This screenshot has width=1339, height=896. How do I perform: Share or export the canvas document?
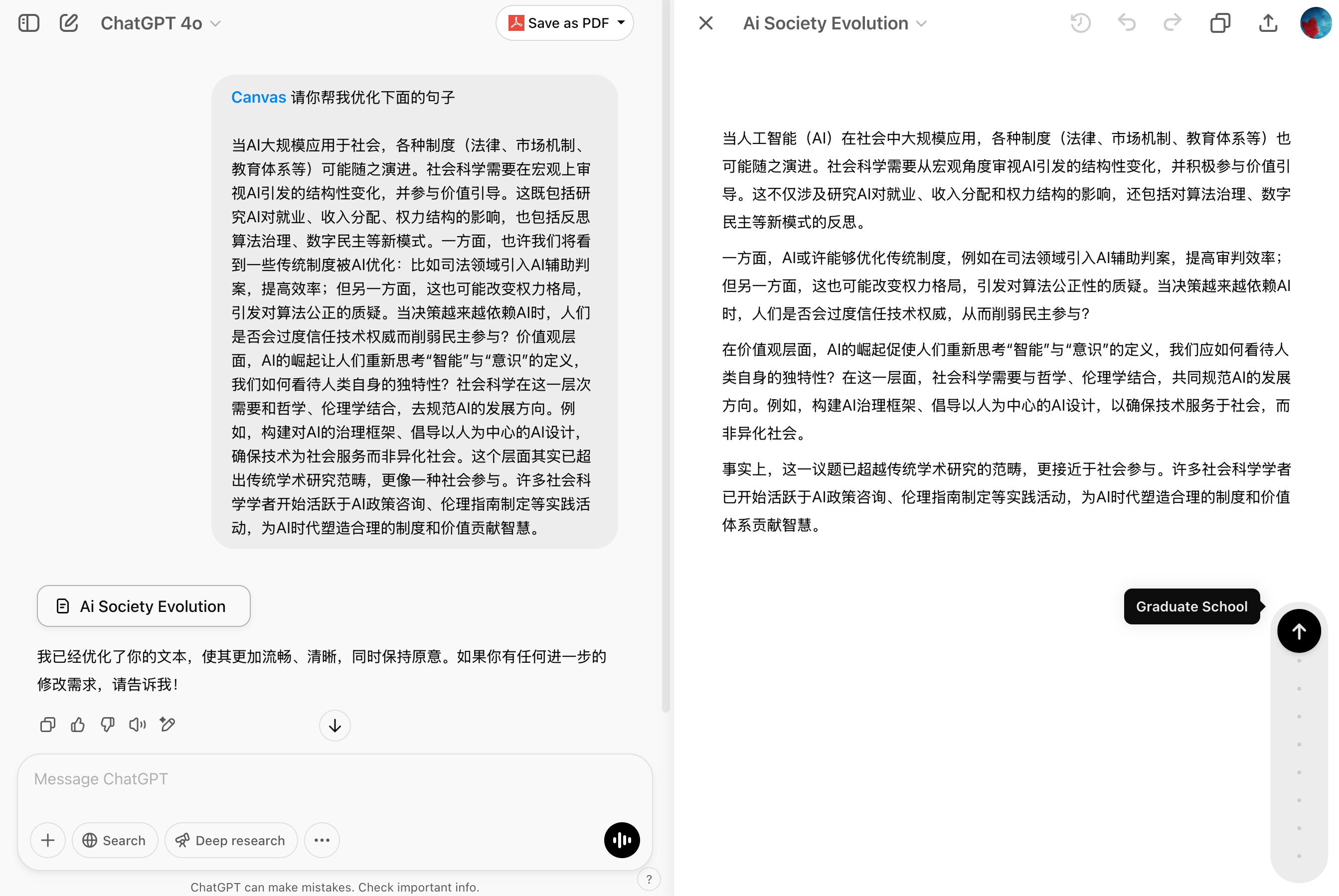pos(1268,23)
